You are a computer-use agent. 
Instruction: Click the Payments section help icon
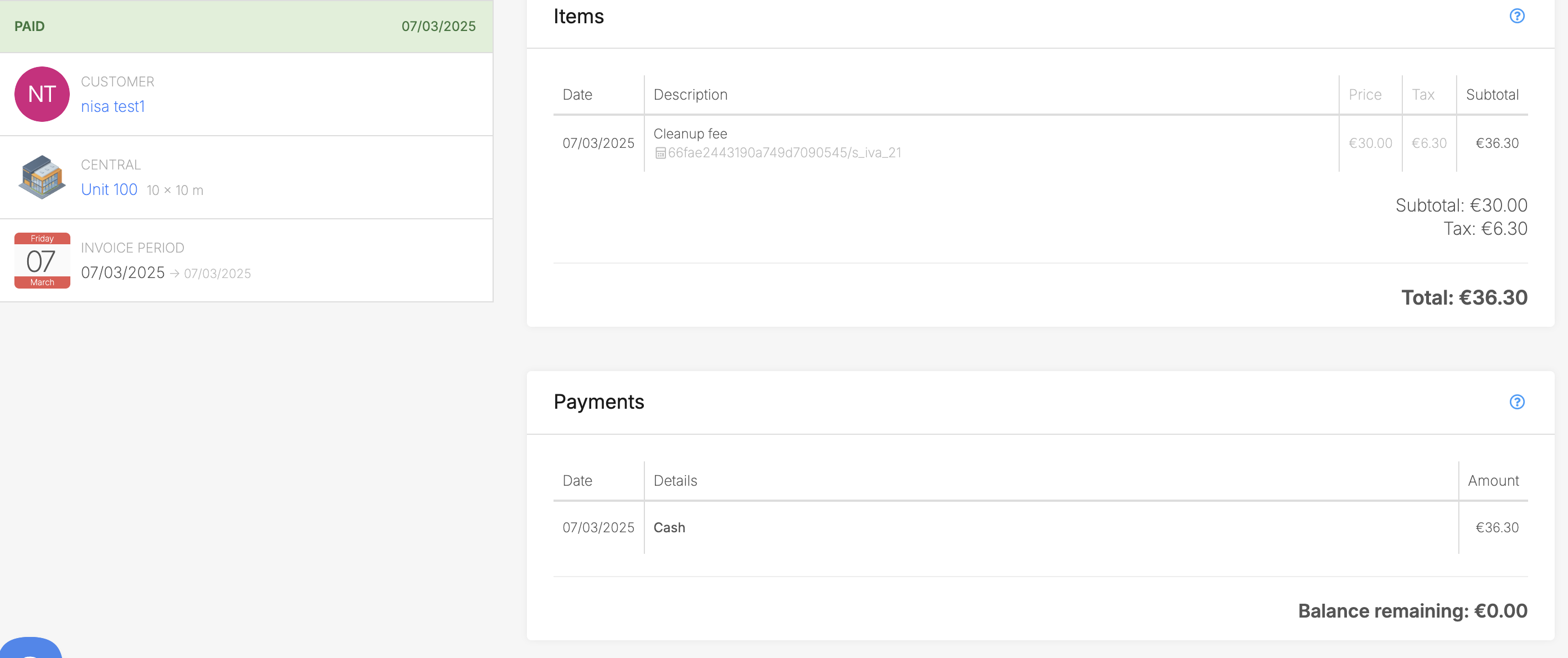pyautogui.click(x=1516, y=402)
